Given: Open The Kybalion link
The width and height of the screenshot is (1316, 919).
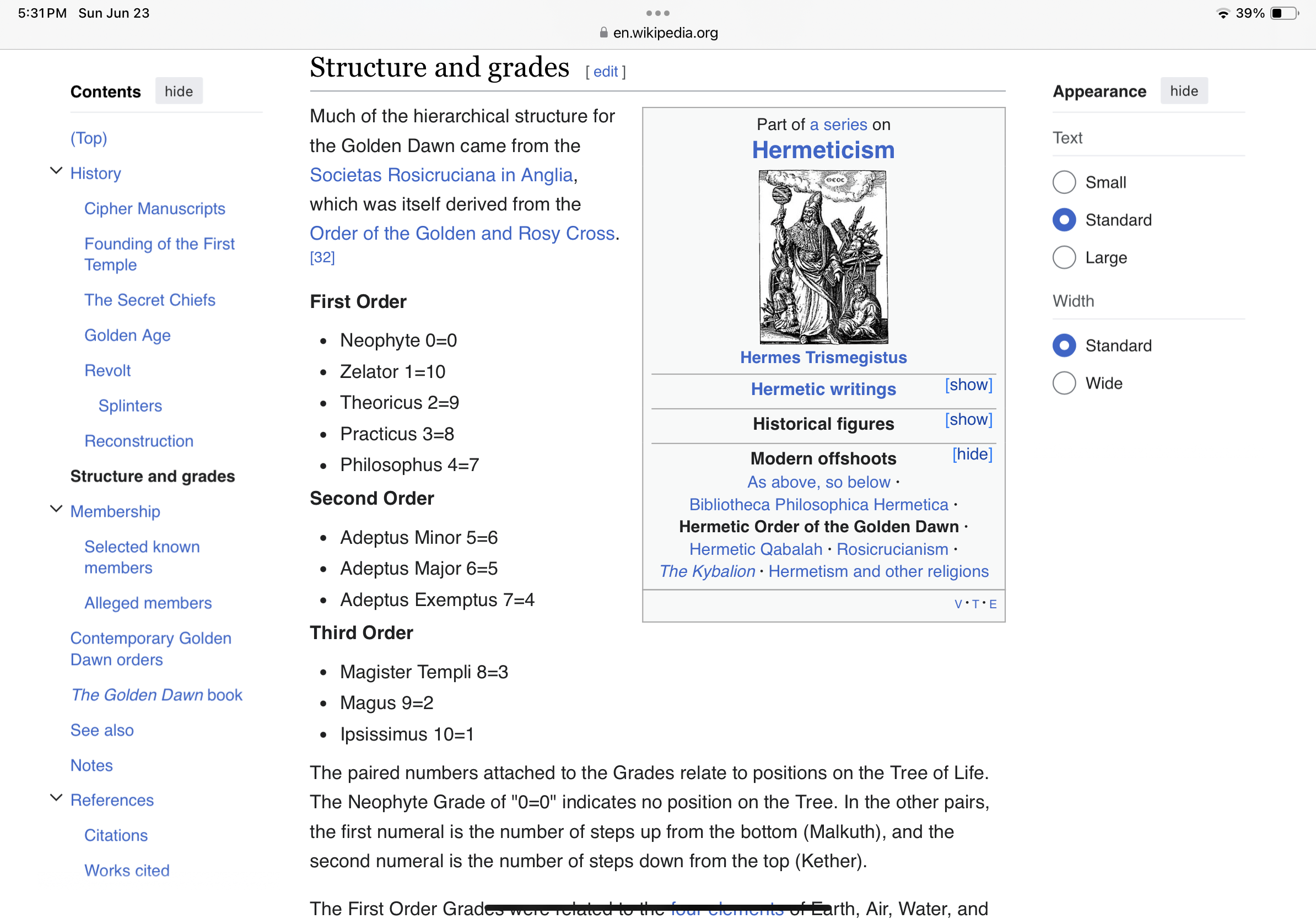Looking at the screenshot, I should point(706,572).
